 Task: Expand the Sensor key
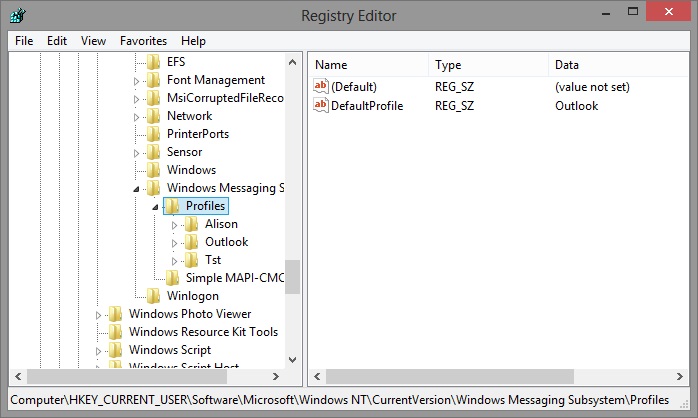137,154
